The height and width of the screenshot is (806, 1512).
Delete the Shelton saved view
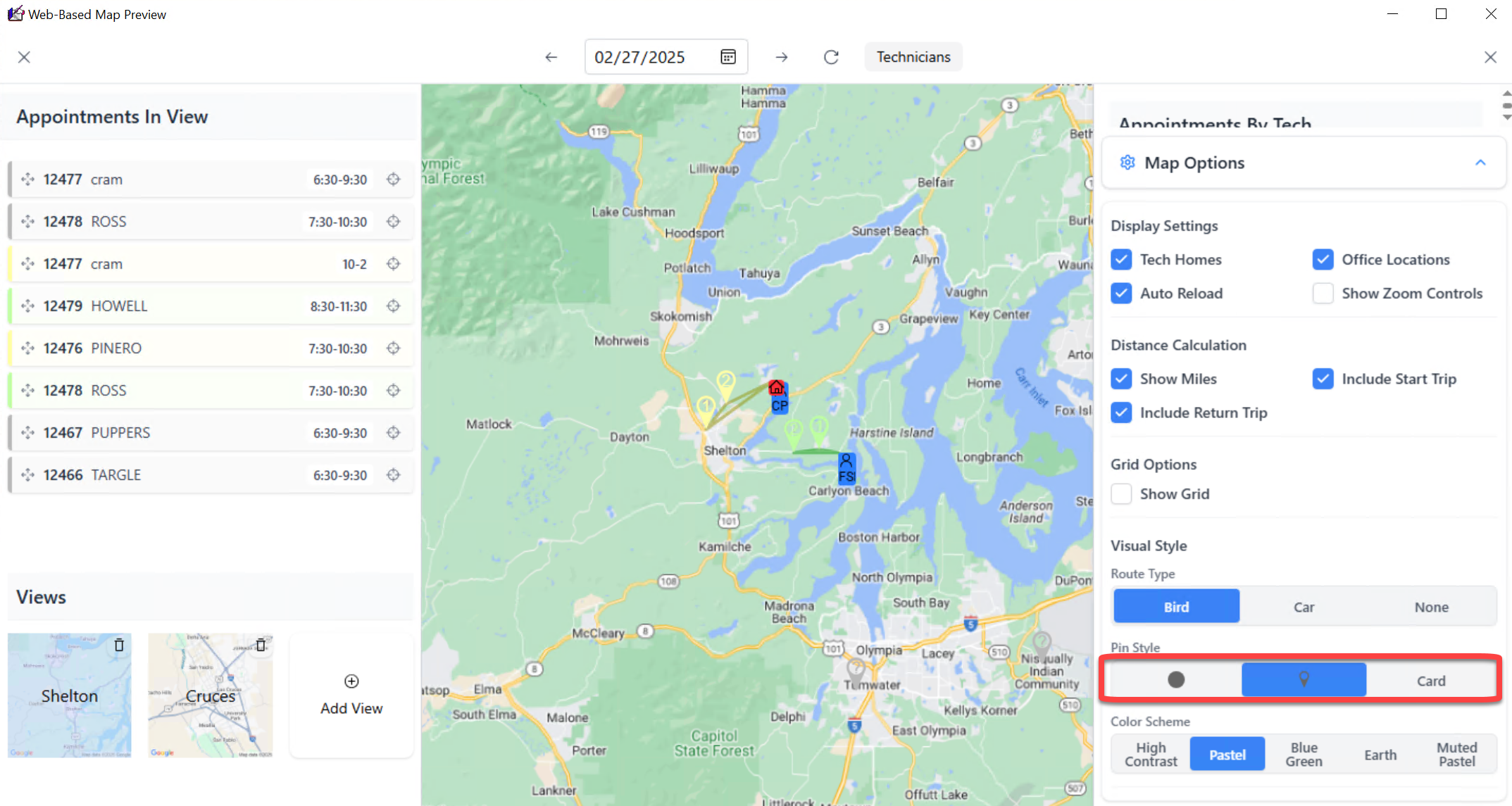click(x=119, y=645)
